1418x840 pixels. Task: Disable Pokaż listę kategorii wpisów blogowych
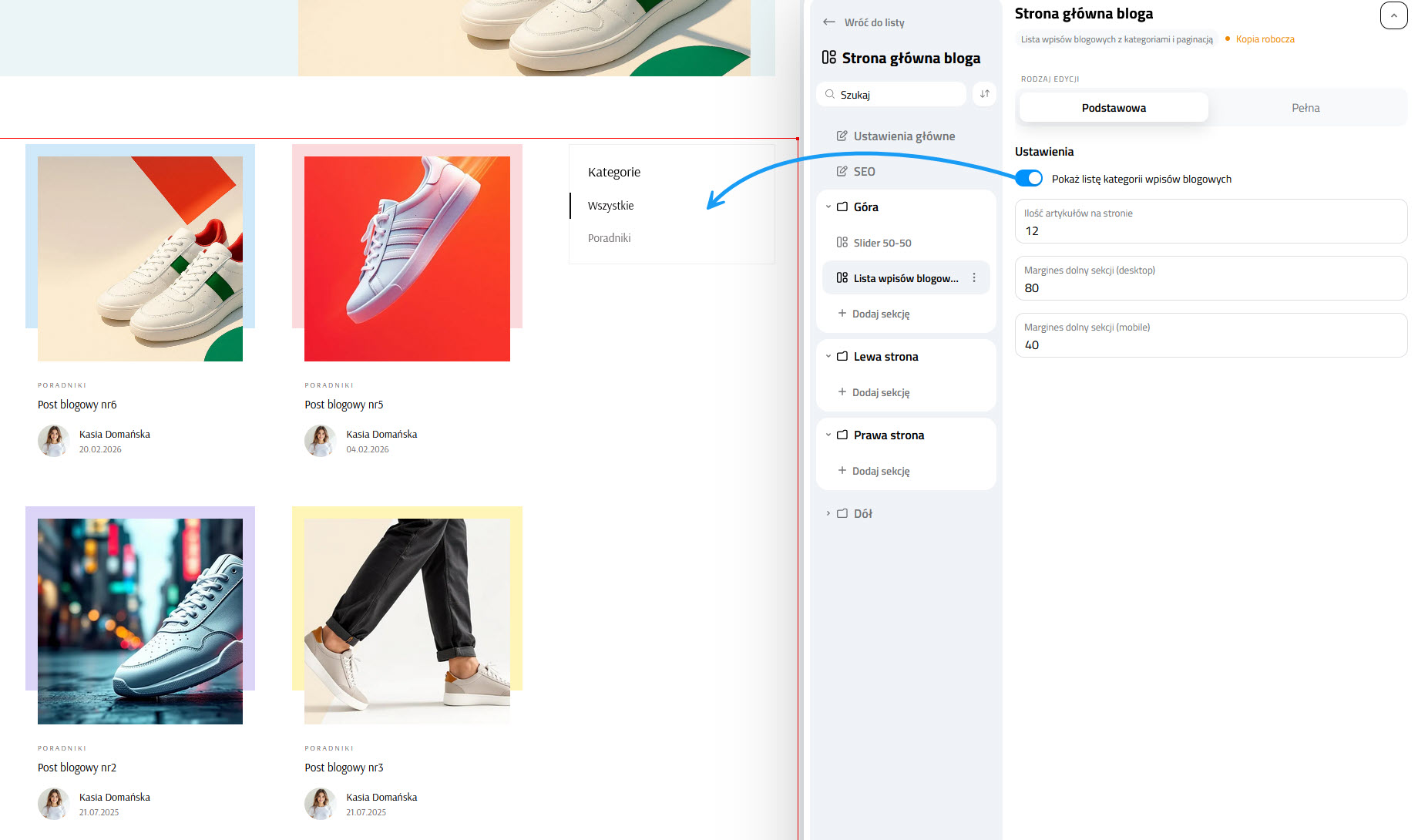point(1029,178)
